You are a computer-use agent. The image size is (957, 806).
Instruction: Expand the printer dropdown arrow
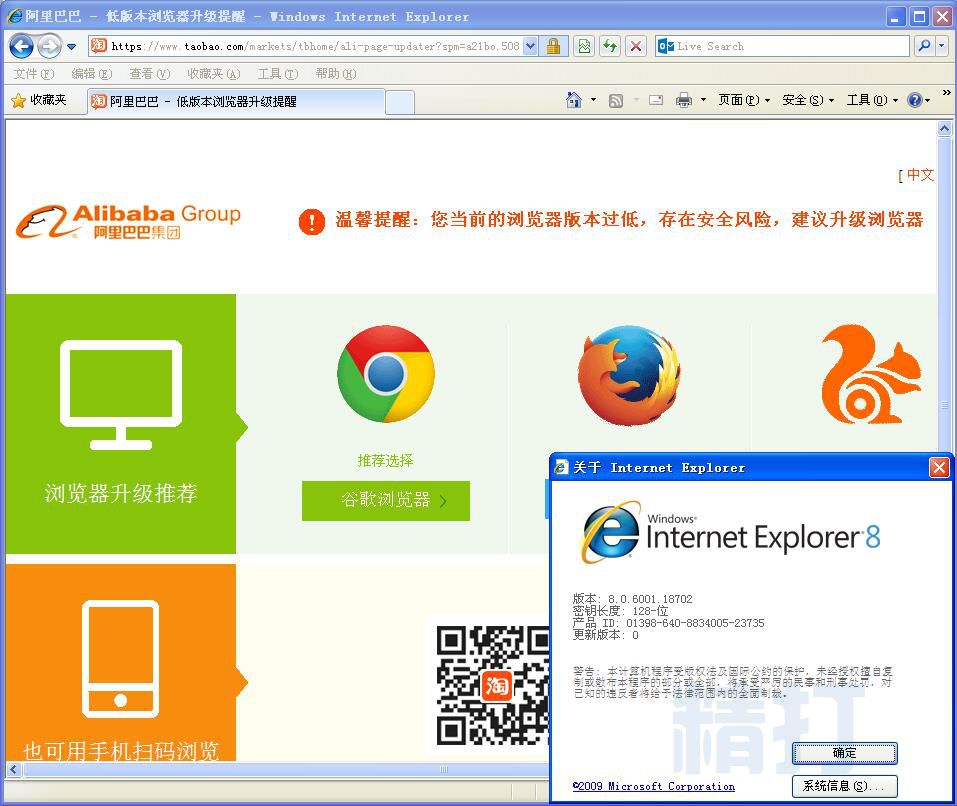[703, 99]
